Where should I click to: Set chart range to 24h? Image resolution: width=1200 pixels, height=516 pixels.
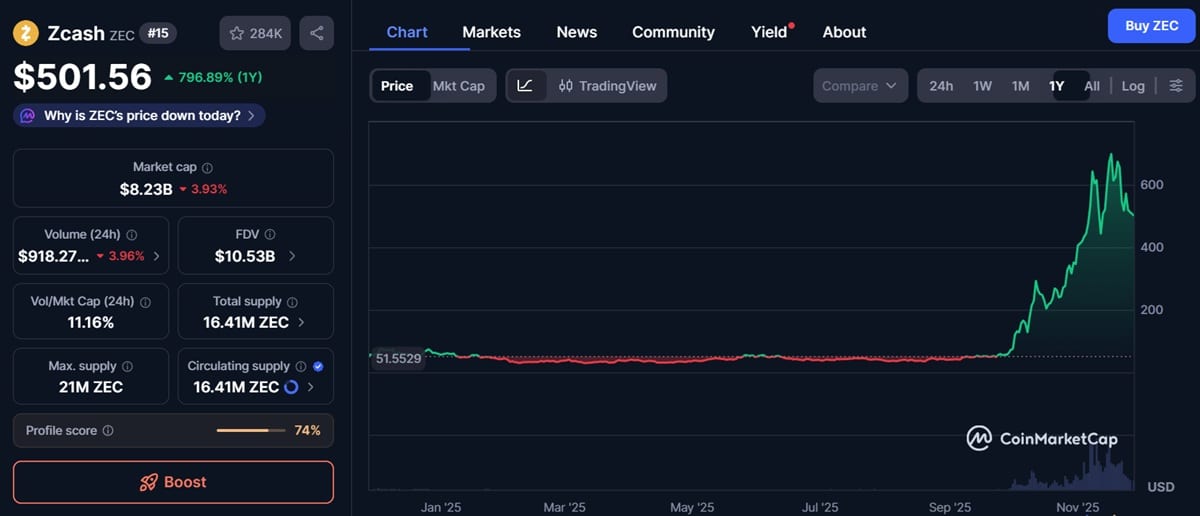[941, 86]
